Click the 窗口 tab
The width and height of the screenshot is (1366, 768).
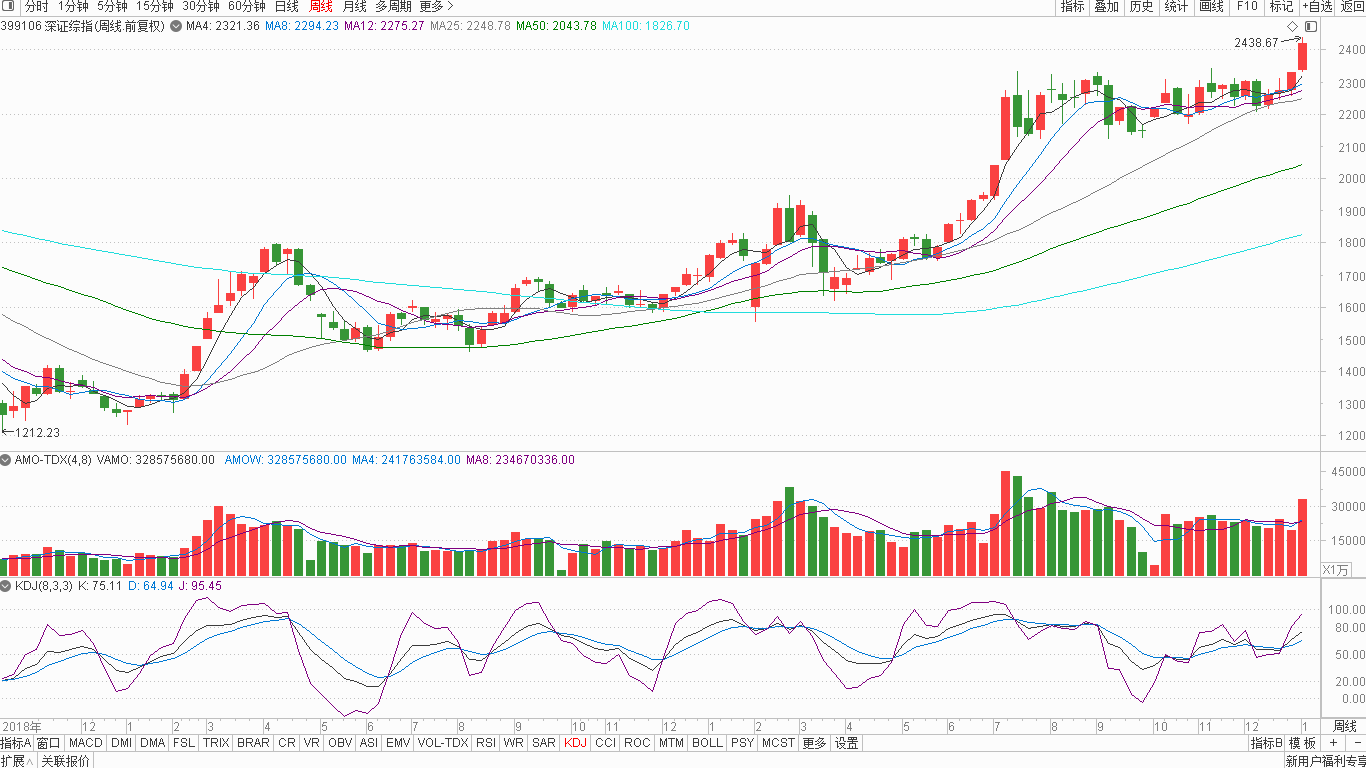click(x=49, y=743)
